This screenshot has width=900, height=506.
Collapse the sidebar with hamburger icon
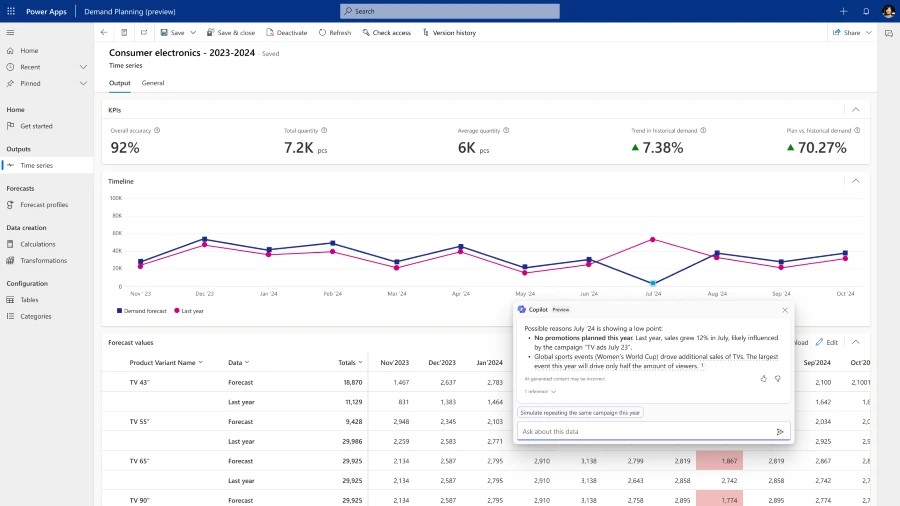tap(10, 33)
